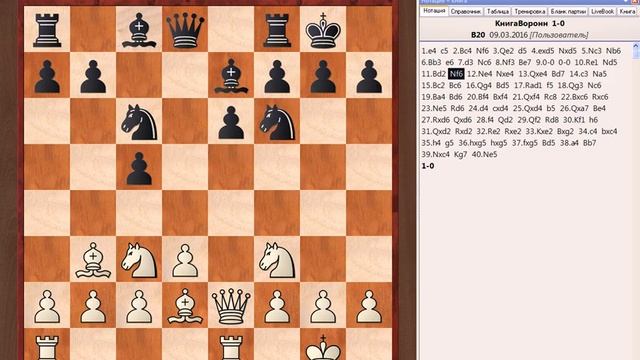Jump to move 10.Re1 in notation
This screenshot has height=360, width=640.
coord(586,62)
